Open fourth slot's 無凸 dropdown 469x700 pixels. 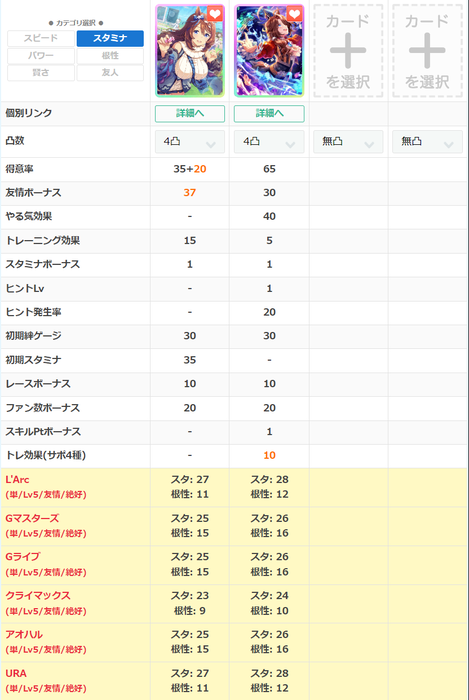pos(427,142)
